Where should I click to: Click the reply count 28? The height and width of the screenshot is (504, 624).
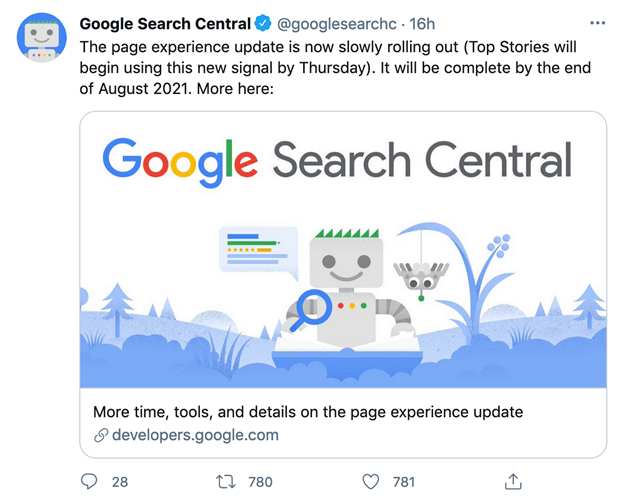(x=120, y=481)
